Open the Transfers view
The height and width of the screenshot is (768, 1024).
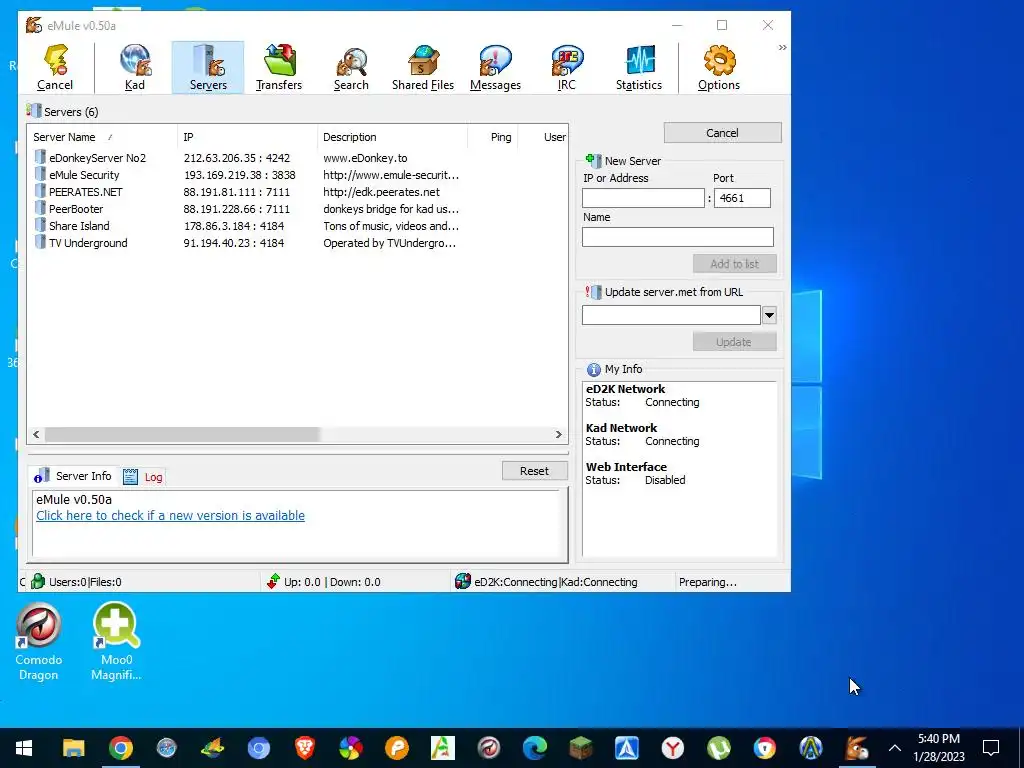click(279, 67)
